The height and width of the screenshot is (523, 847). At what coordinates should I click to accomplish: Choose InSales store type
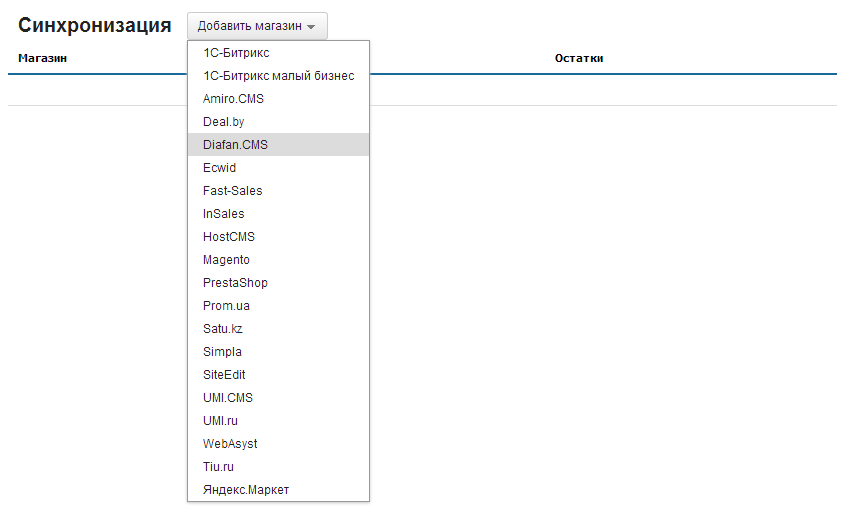click(x=278, y=213)
